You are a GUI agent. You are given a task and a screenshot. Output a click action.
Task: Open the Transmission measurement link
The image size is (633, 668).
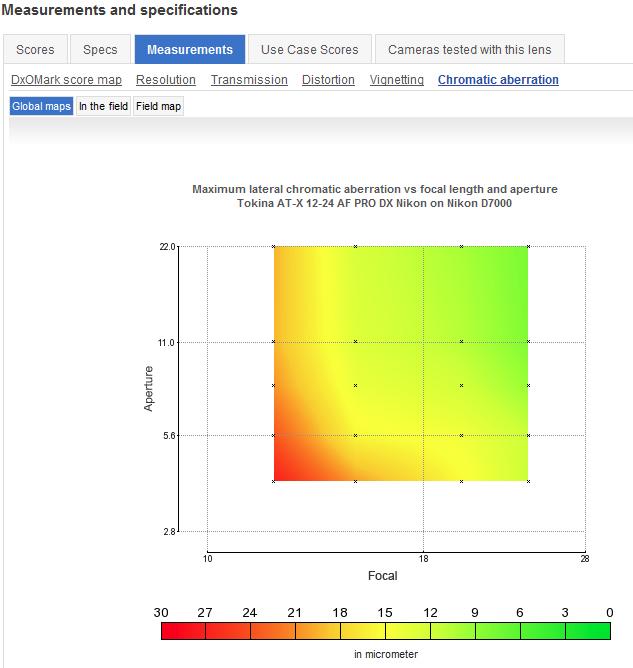pos(249,80)
